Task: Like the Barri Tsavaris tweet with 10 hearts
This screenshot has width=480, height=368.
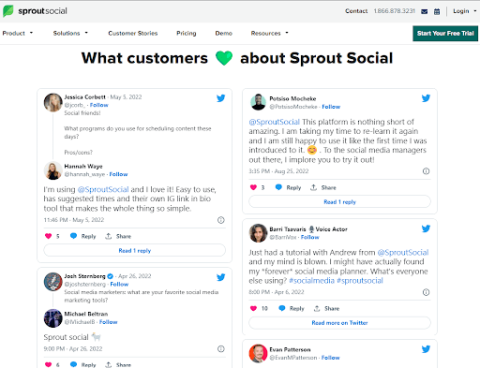Action: pyautogui.click(x=253, y=308)
